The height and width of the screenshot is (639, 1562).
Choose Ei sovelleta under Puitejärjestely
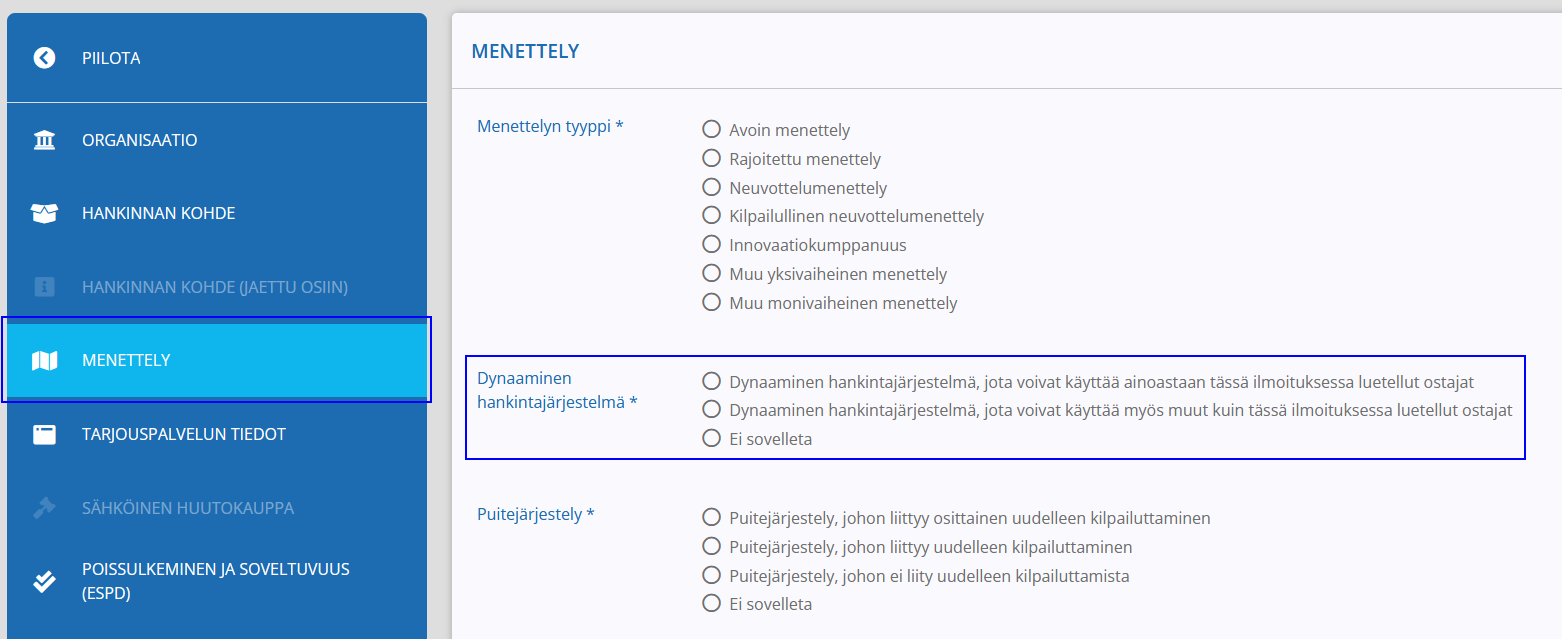point(712,603)
